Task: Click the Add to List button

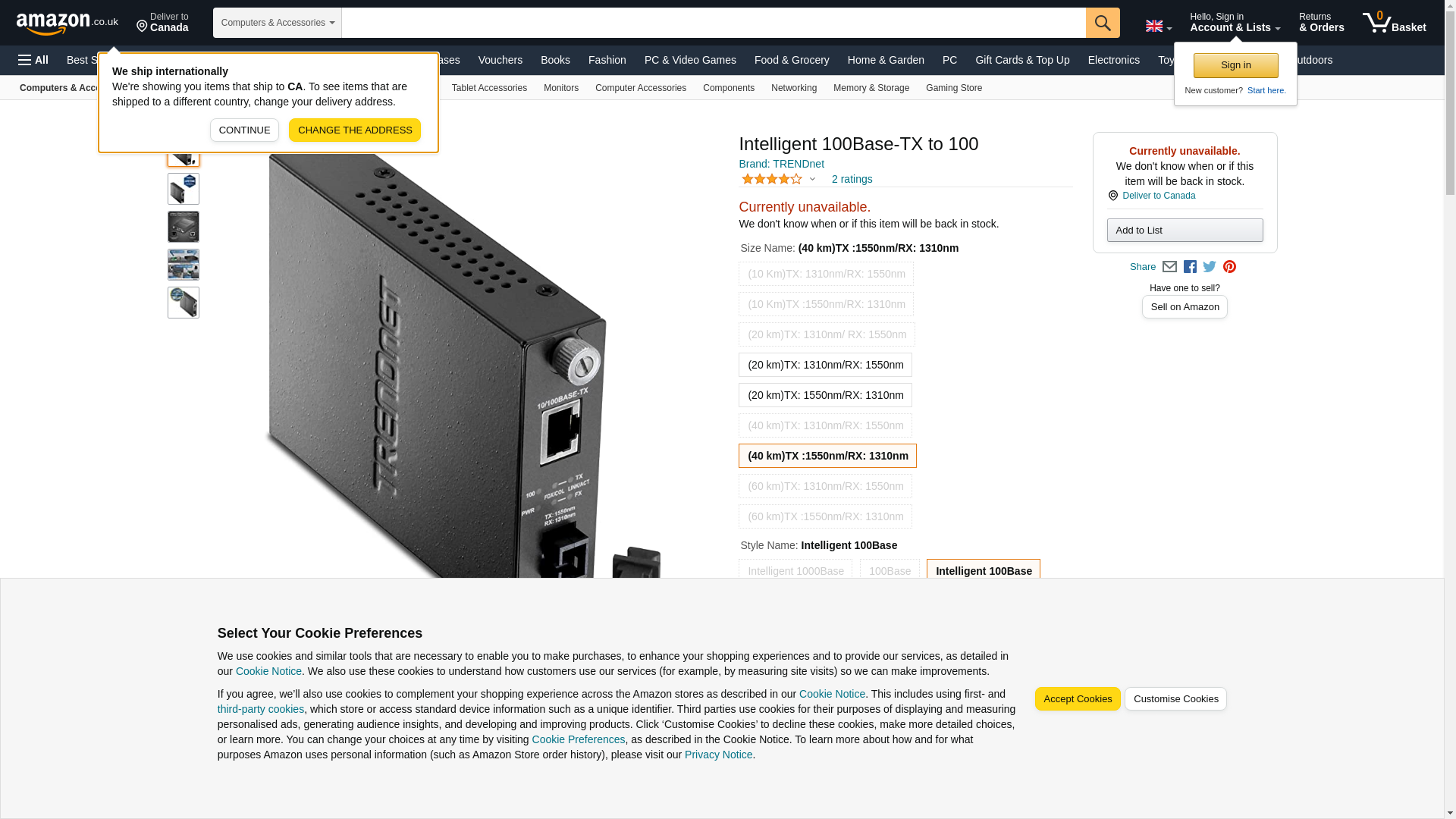Action: 1185,231
